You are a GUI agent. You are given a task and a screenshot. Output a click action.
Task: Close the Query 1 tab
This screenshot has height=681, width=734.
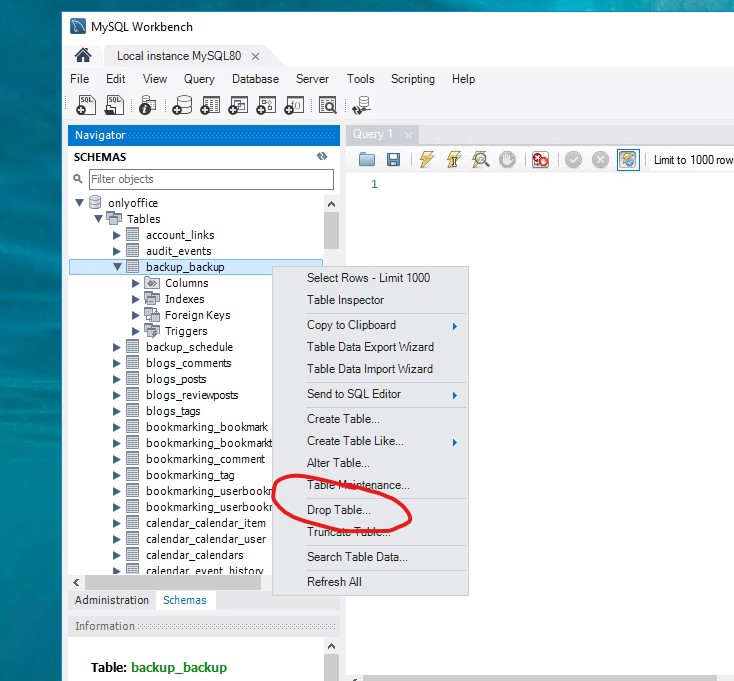coord(408,135)
